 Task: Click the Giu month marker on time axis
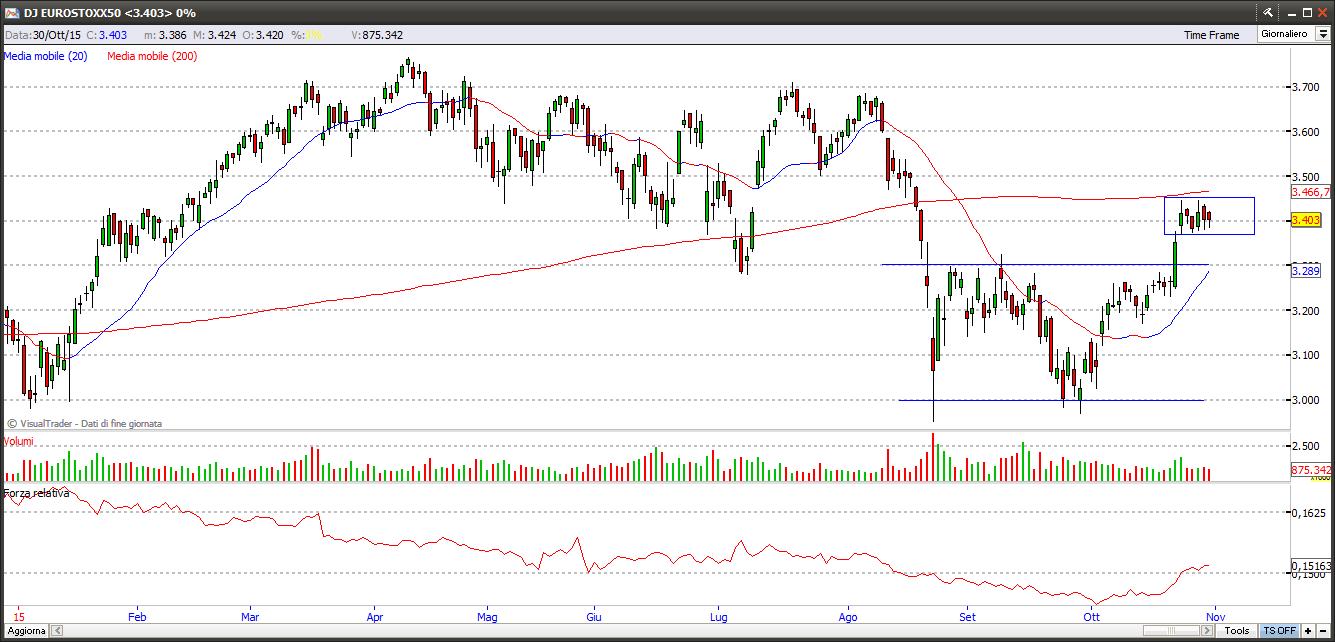[x=594, y=618]
